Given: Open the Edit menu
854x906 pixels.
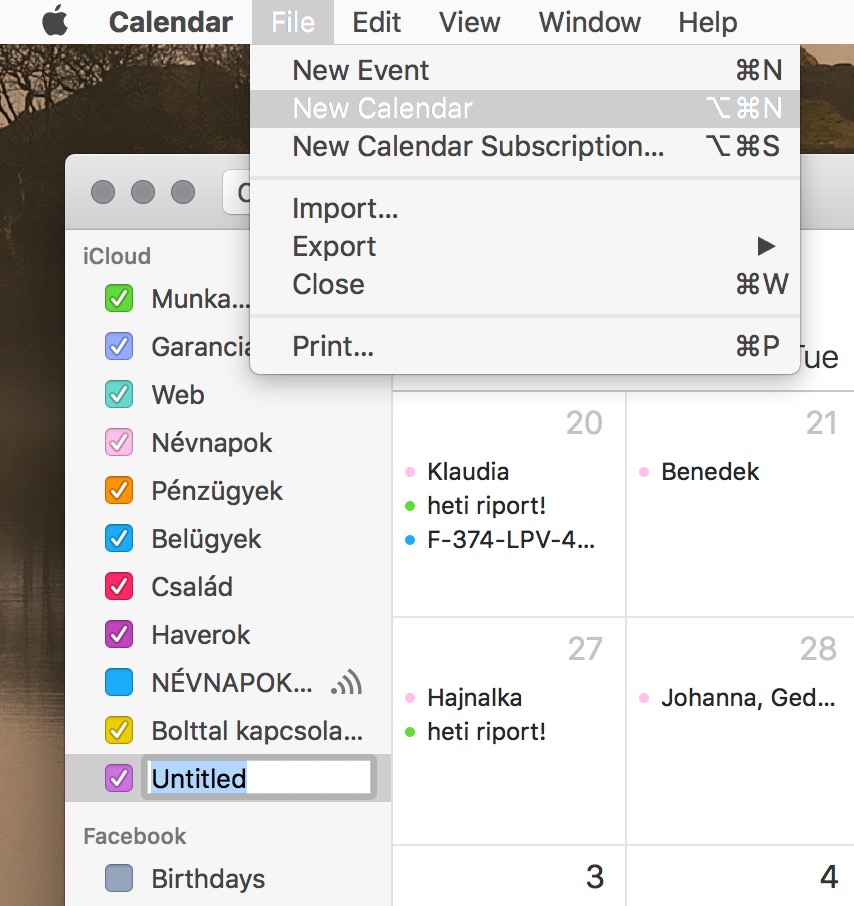Looking at the screenshot, I should click(377, 22).
